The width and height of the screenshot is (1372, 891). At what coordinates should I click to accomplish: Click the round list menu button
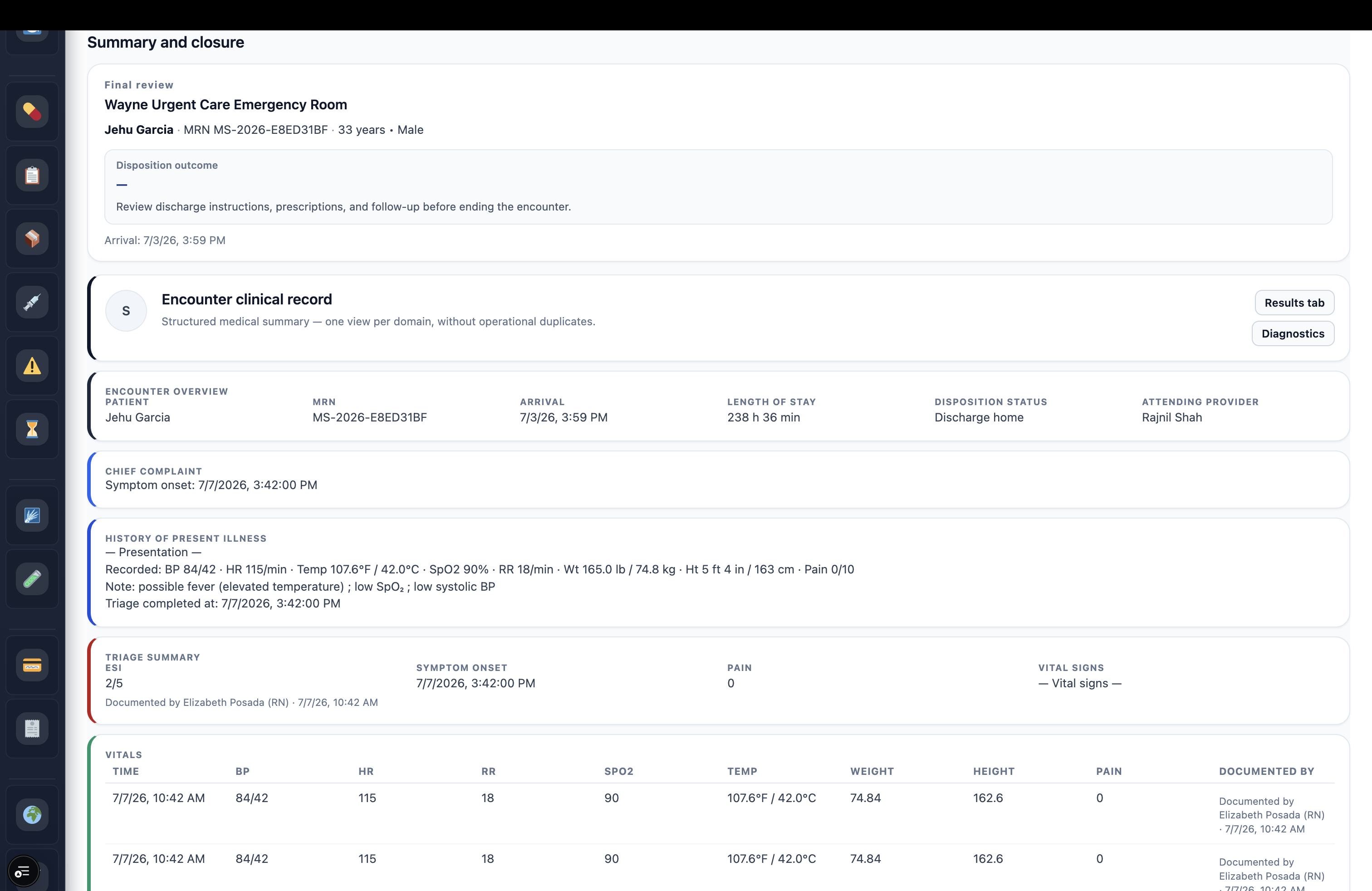[x=23, y=871]
